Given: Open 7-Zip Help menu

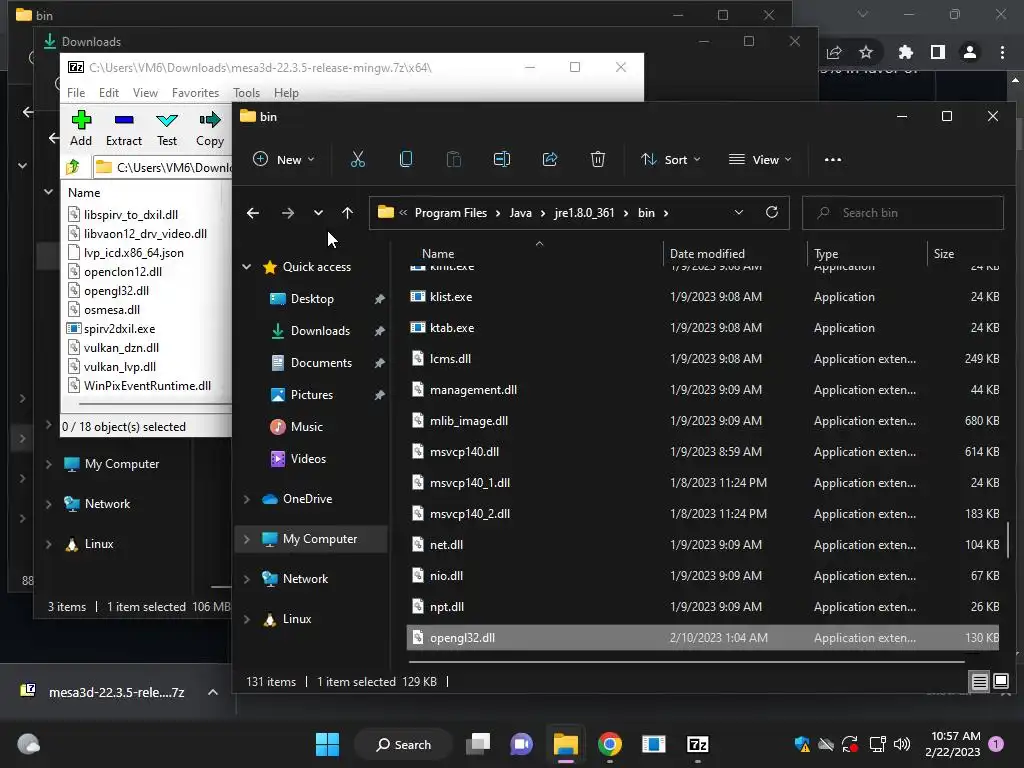Looking at the screenshot, I should tap(286, 93).
